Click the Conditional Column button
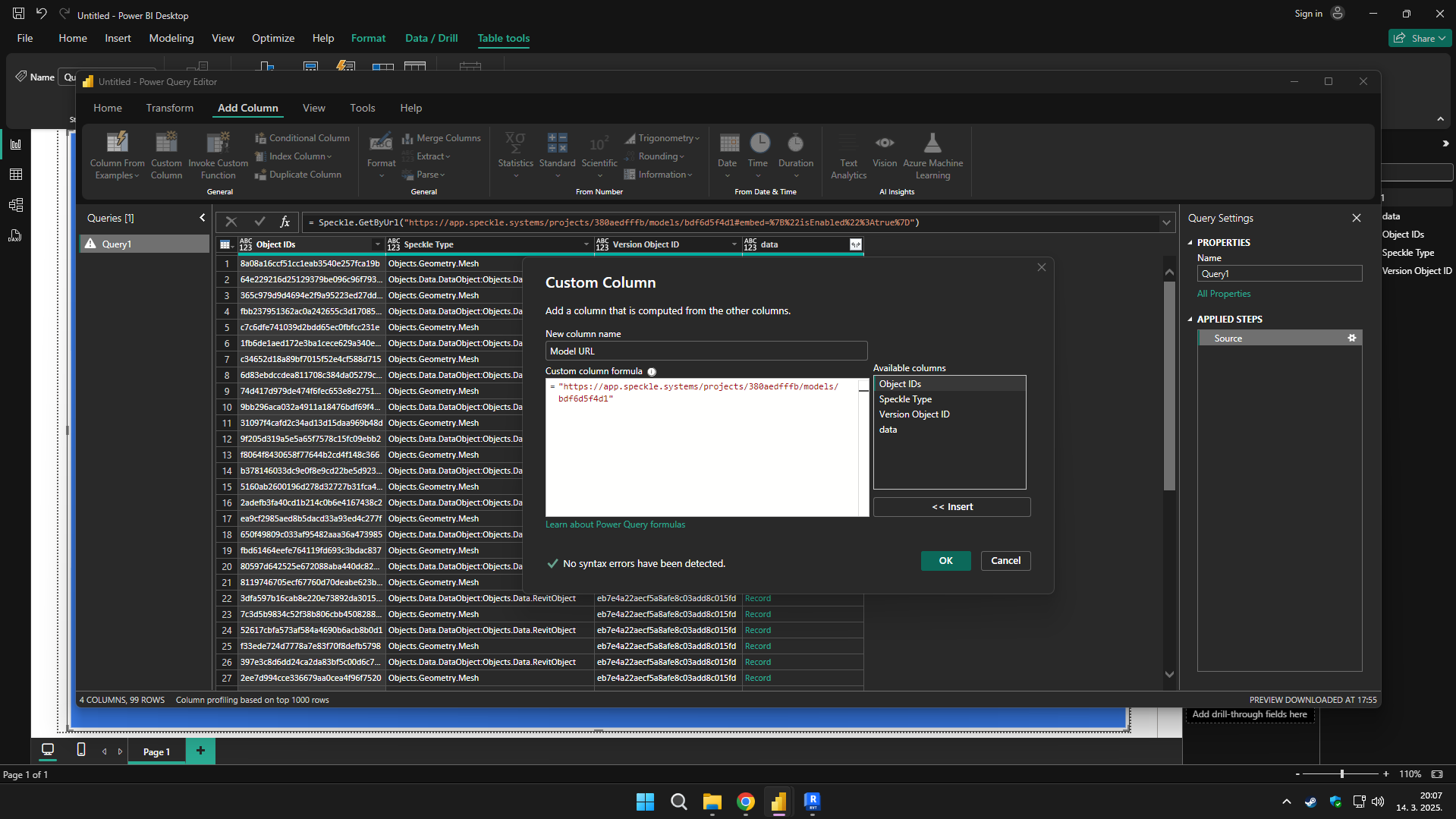 click(302, 138)
